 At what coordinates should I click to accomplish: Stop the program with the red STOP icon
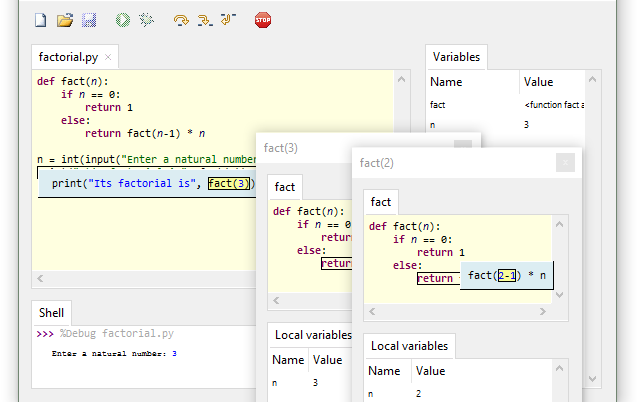pos(263,19)
